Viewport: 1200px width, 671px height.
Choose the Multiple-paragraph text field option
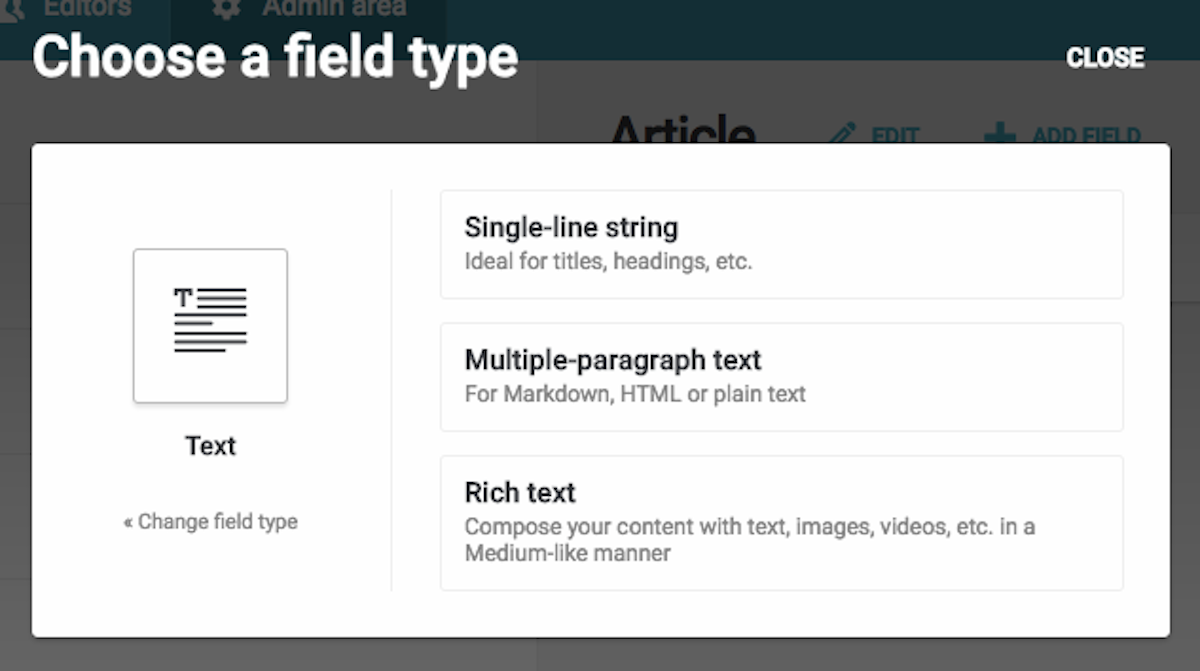(780, 377)
